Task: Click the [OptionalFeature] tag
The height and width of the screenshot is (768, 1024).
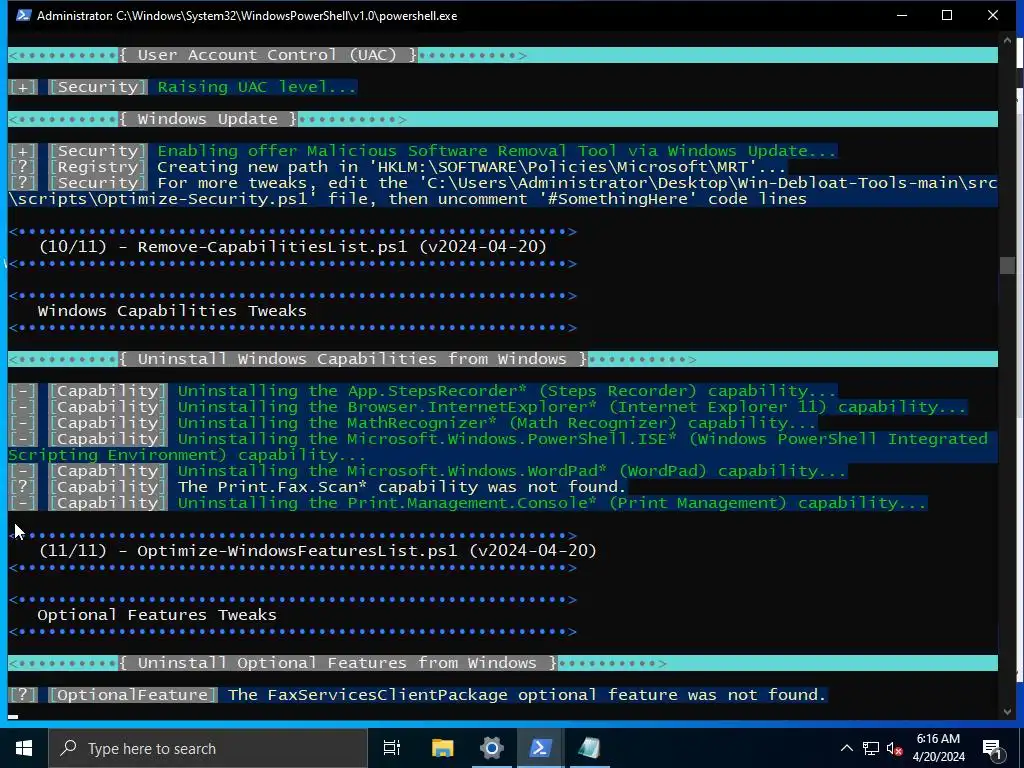Action: pyautogui.click(x=133, y=695)
